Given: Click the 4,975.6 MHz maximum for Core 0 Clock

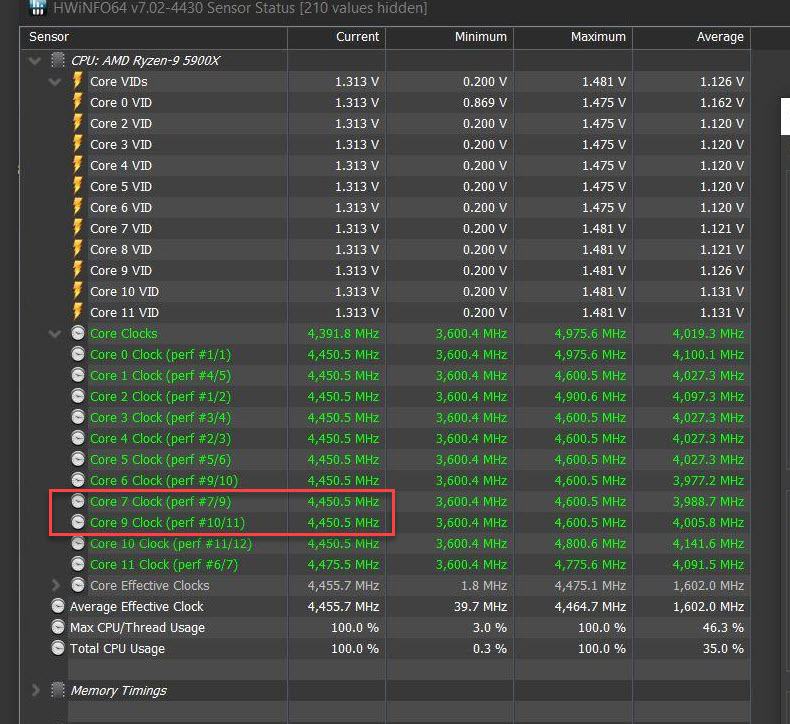Looking at the screenshot, I should coord(590,355).
